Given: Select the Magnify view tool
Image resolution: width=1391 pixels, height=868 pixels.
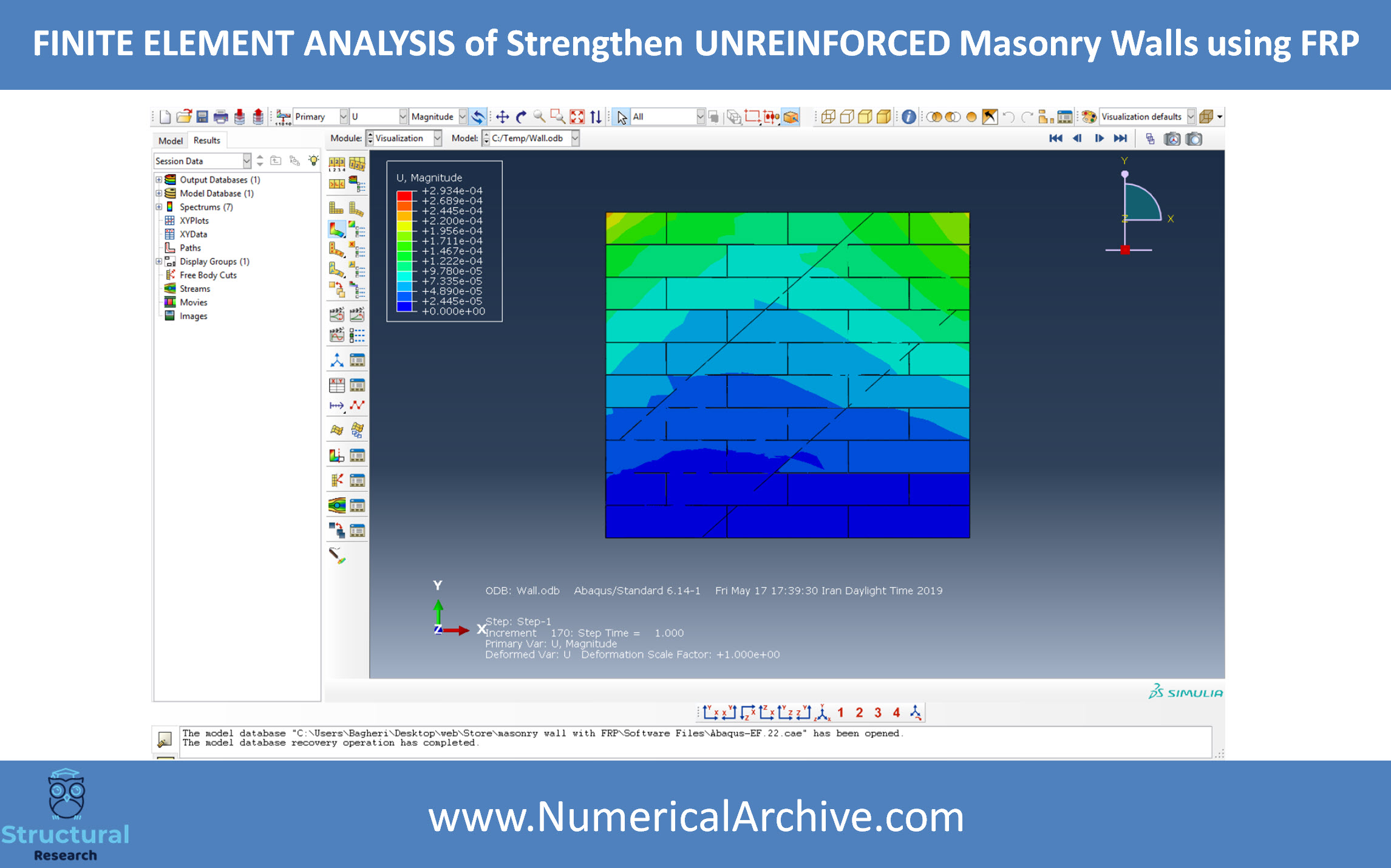Looking at the screenshot, I should tap(539, 117).
